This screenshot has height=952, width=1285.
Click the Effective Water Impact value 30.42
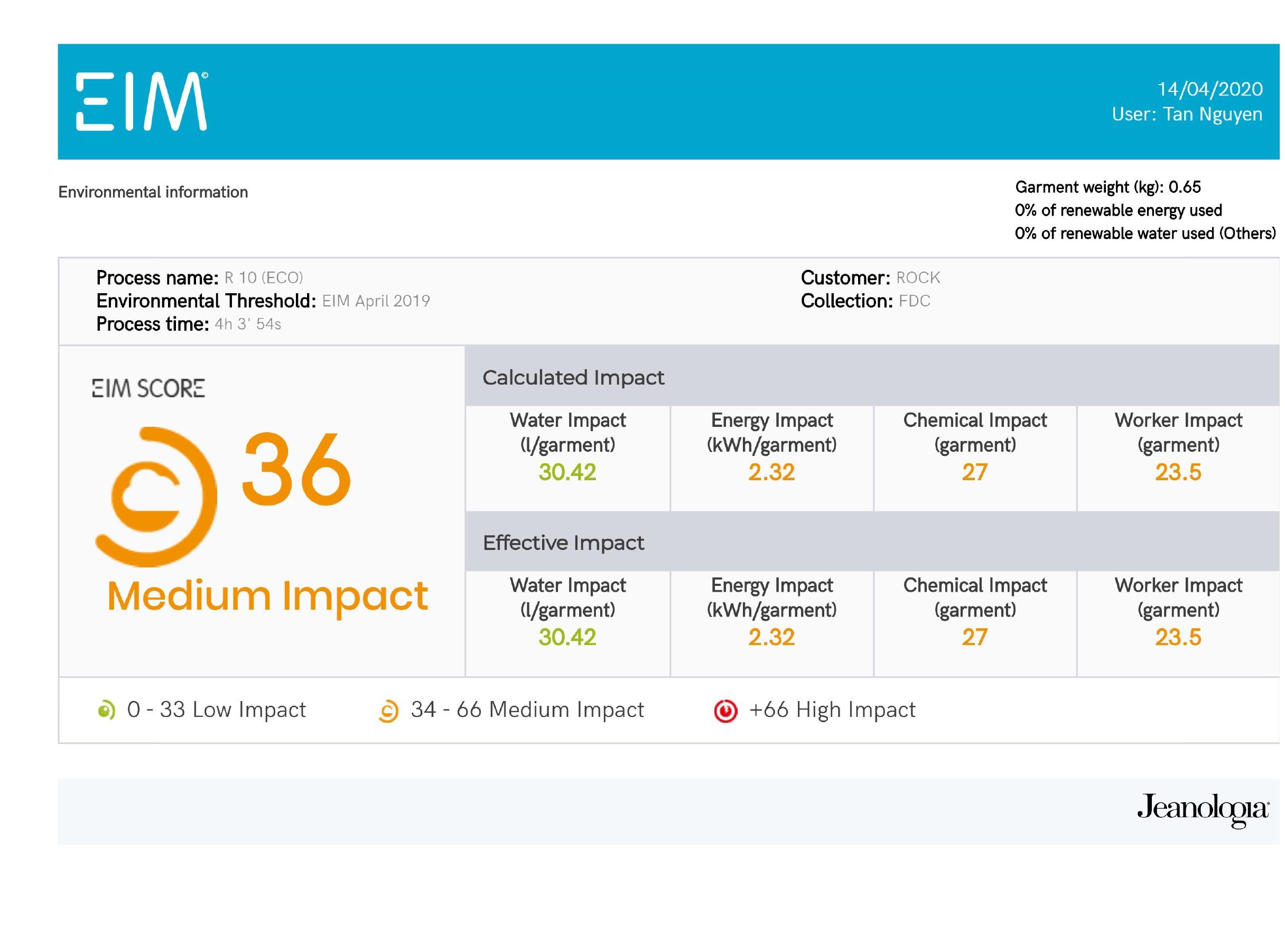(567, 637)
